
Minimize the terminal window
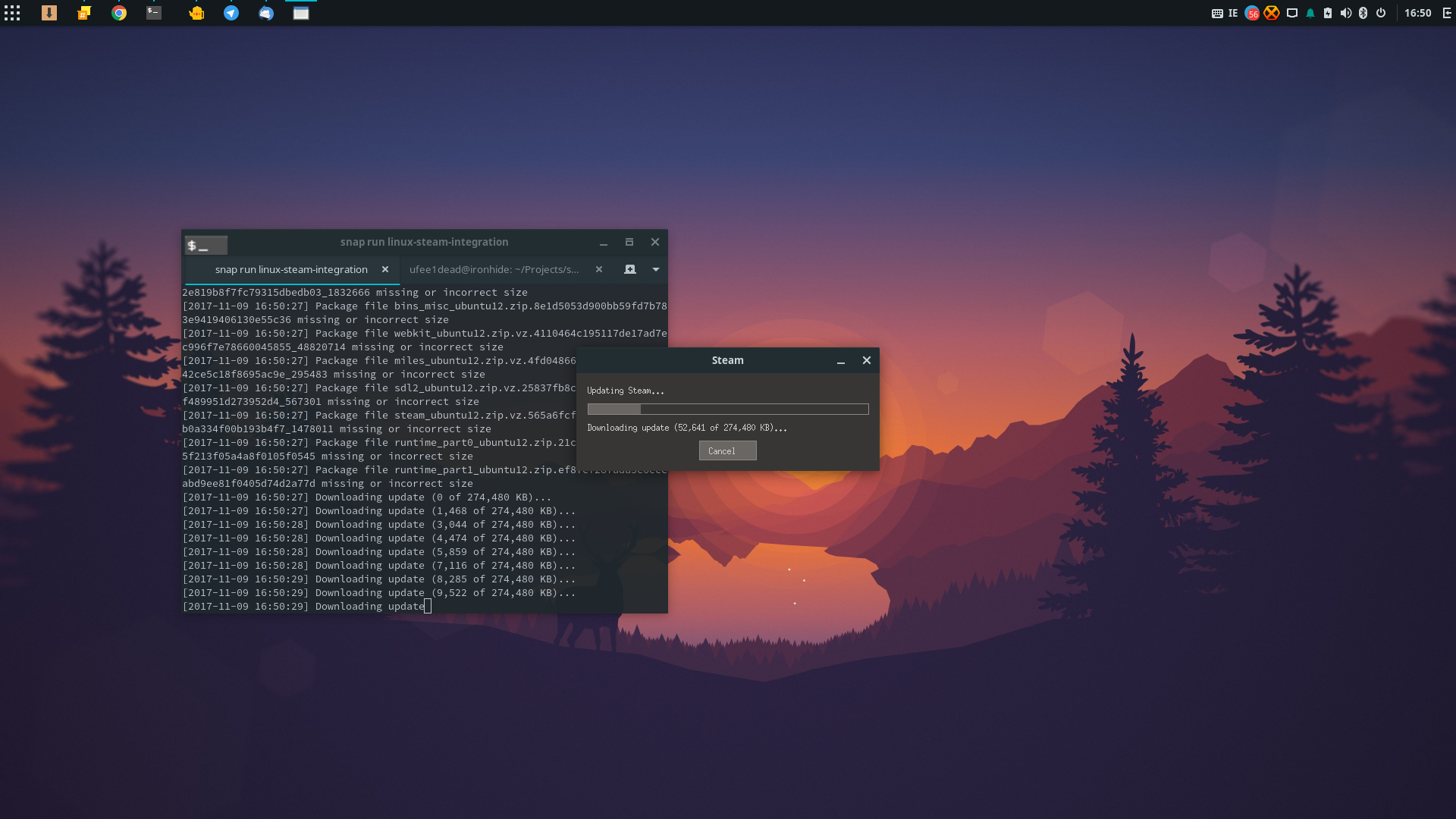tap(604, 243)
